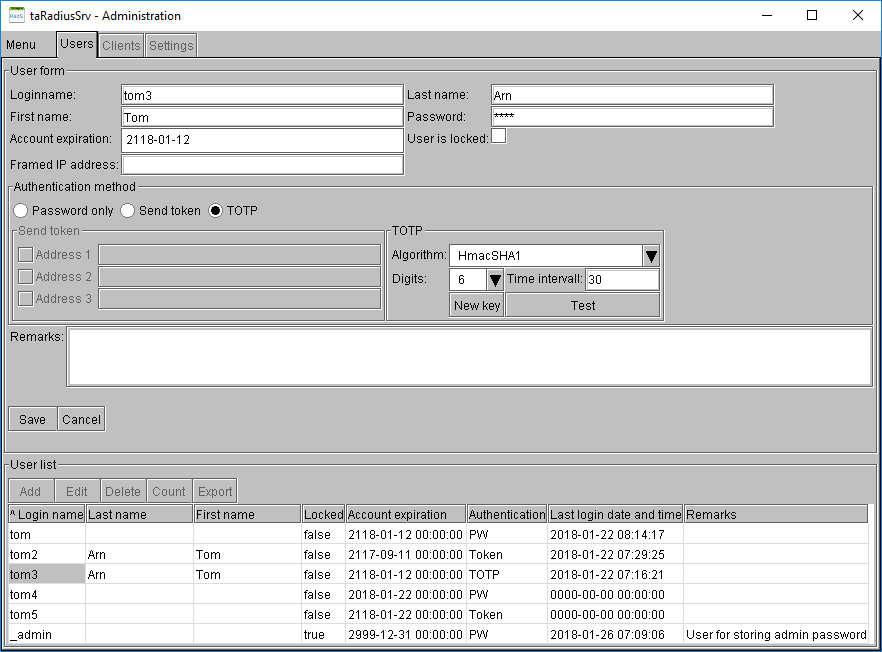
Task: Click the Test button in TOTP
Action: (582, 305)
